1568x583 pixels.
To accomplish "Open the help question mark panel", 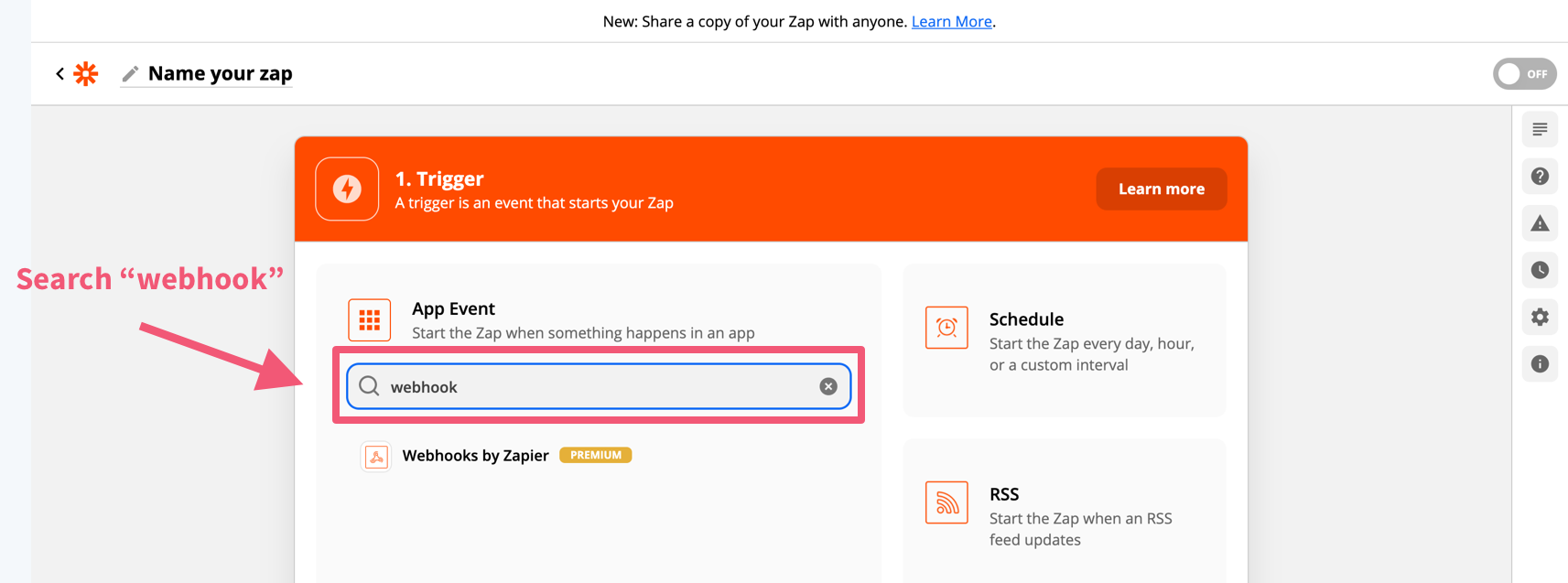I will pos(1540,176).
